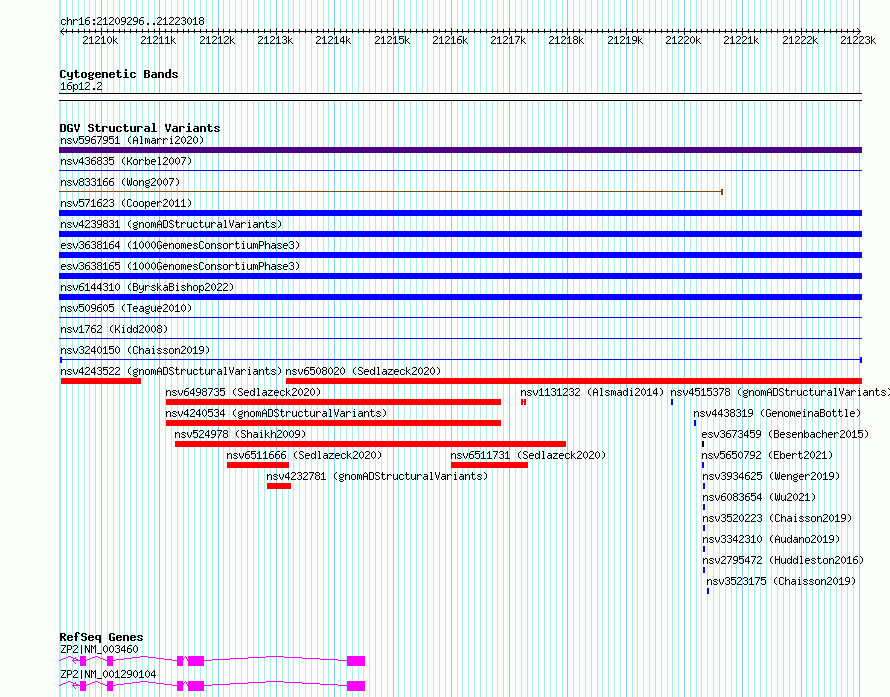Screen dimensions: 890x697
Task: Select nsv3520223 (Chaisson2019) variant label
Action: click(777, 518)
